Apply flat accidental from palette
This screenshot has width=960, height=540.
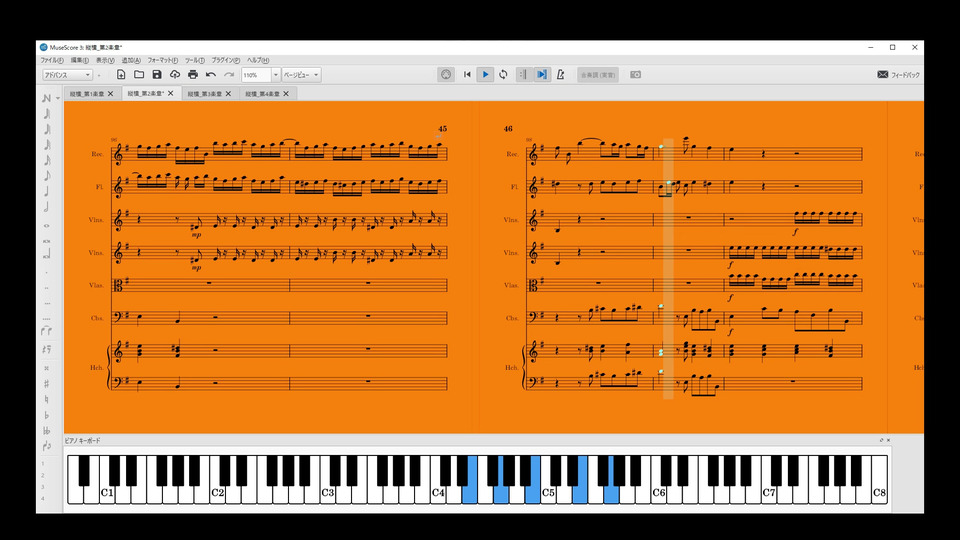tap(47, 415)
